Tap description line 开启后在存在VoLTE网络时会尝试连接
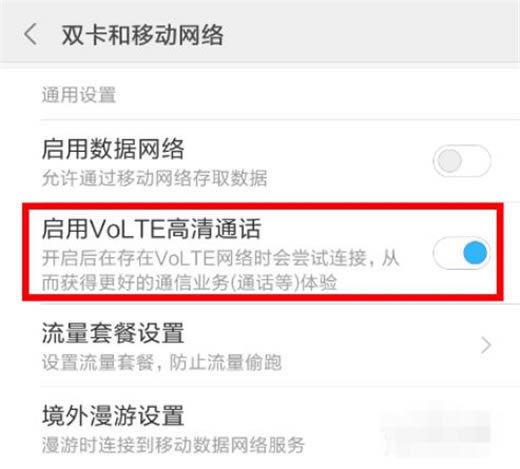 220,258
